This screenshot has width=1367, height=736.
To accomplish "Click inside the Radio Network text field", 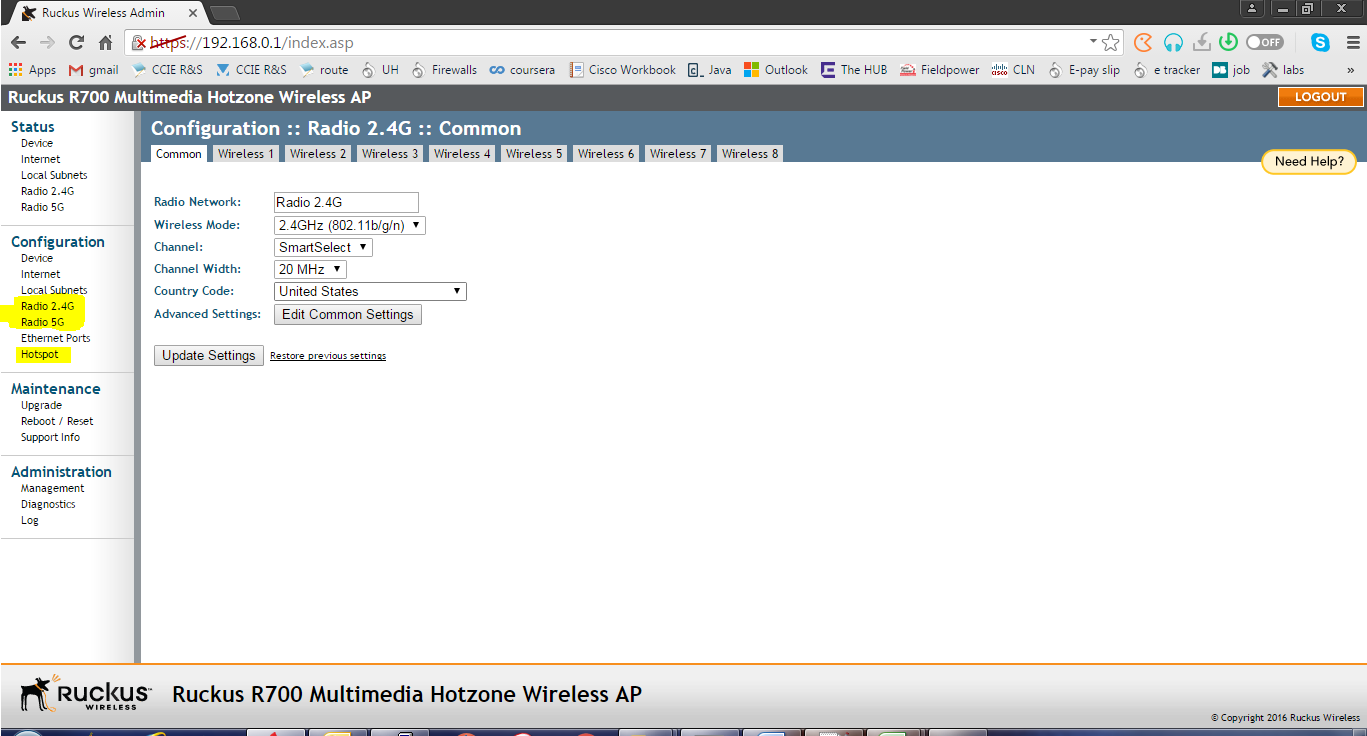I will (346, 202).
